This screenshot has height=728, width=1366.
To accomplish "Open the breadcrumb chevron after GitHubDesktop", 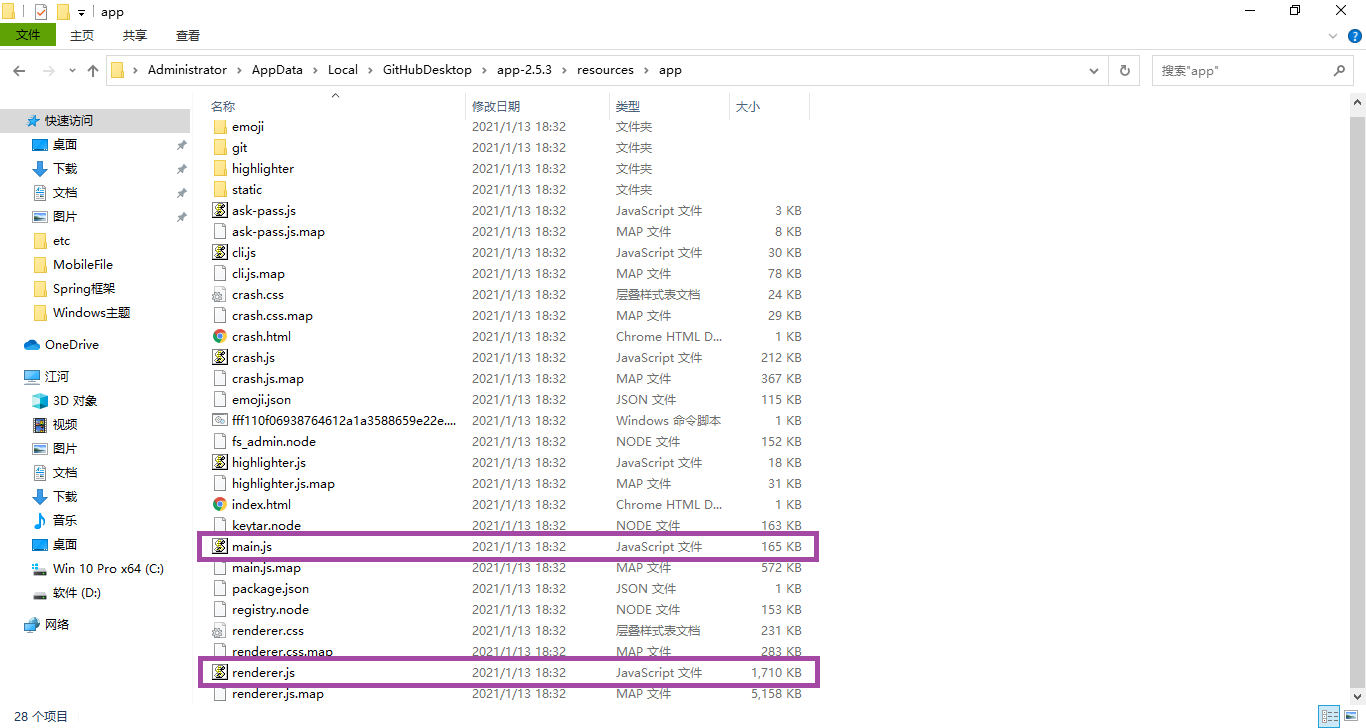I will 482,70.
